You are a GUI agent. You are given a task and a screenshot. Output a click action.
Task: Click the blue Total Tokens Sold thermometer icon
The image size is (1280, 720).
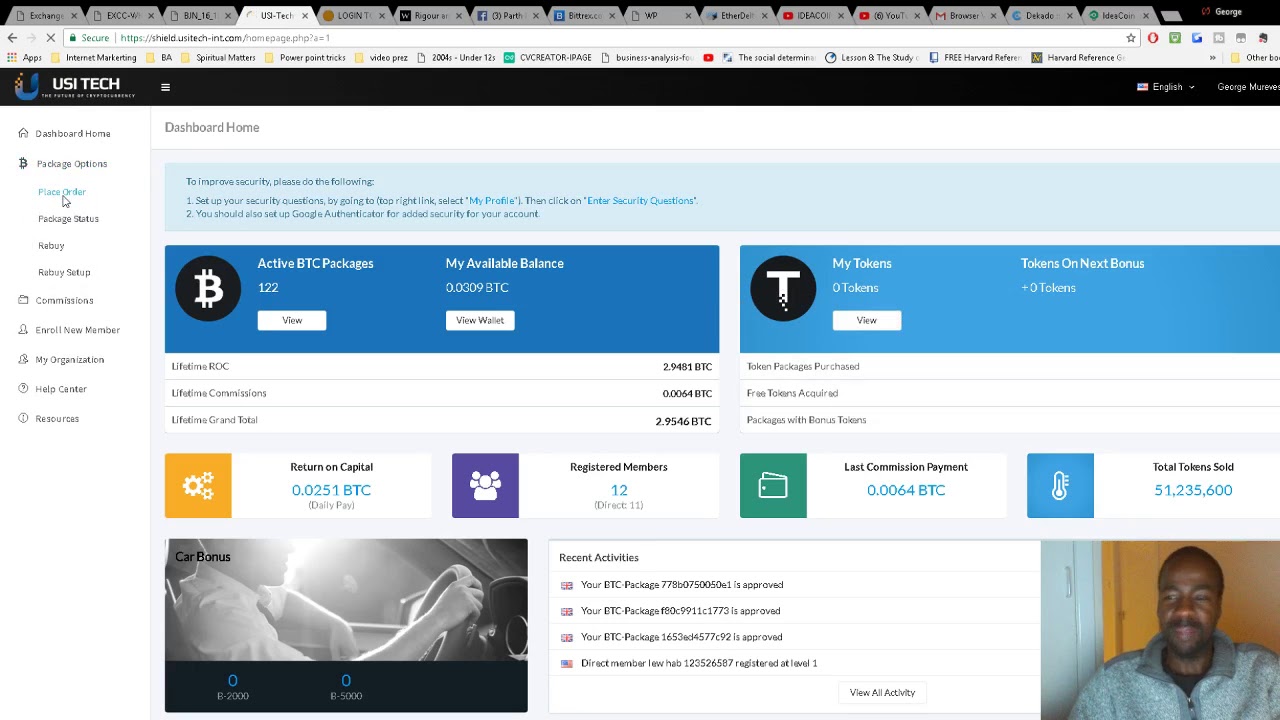1060,486
